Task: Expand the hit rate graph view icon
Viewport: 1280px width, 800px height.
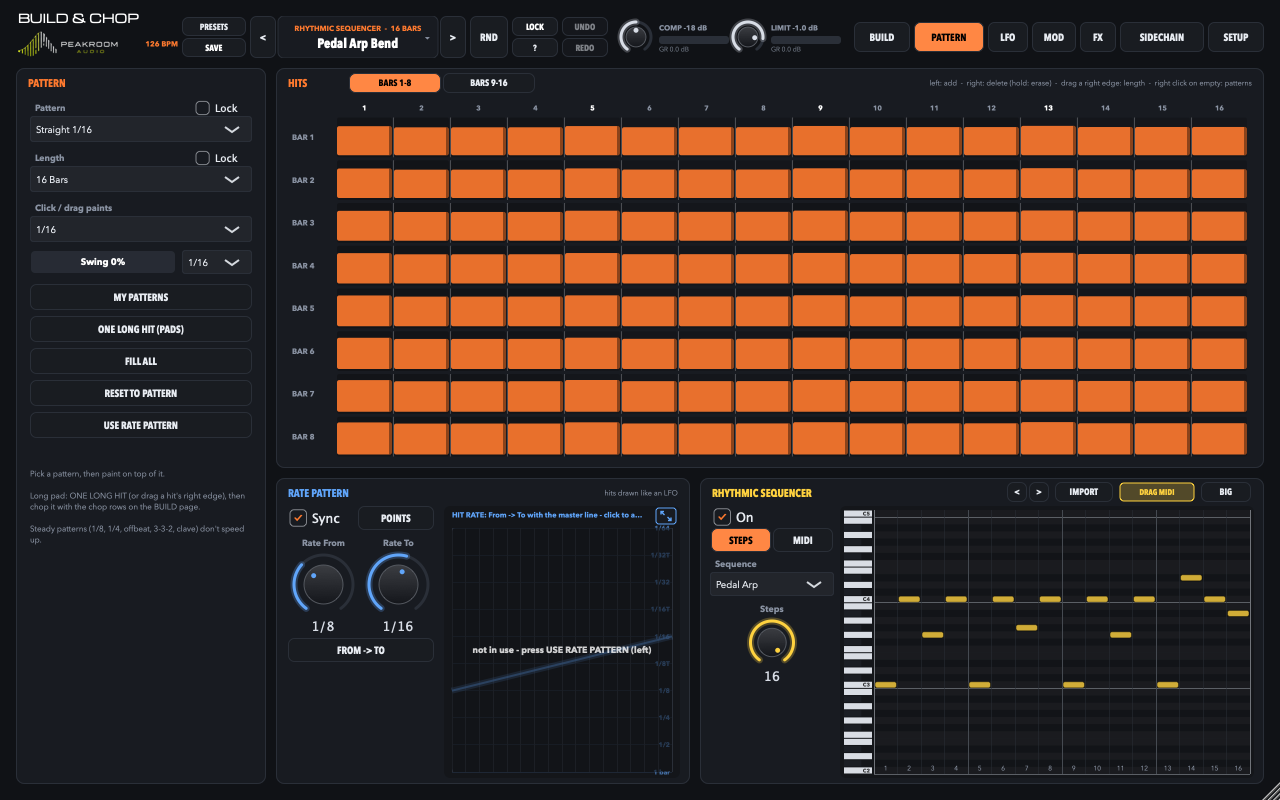Action: point(666,516)
